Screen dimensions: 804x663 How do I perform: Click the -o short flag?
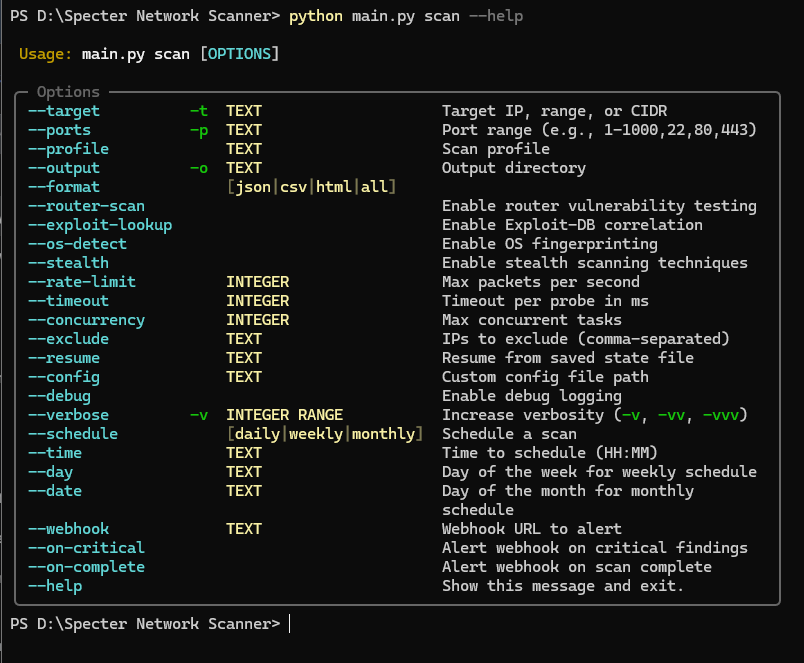pos(199,168)
